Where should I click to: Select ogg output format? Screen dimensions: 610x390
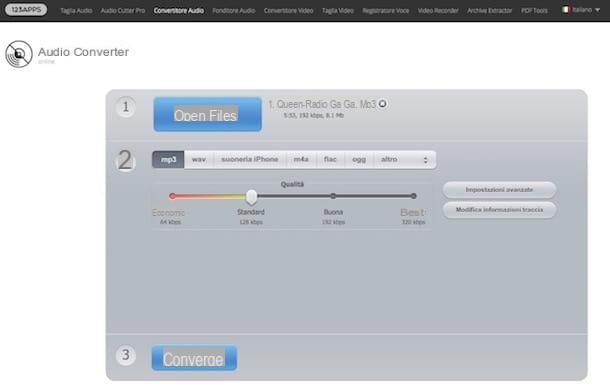(x=359, y=160)
